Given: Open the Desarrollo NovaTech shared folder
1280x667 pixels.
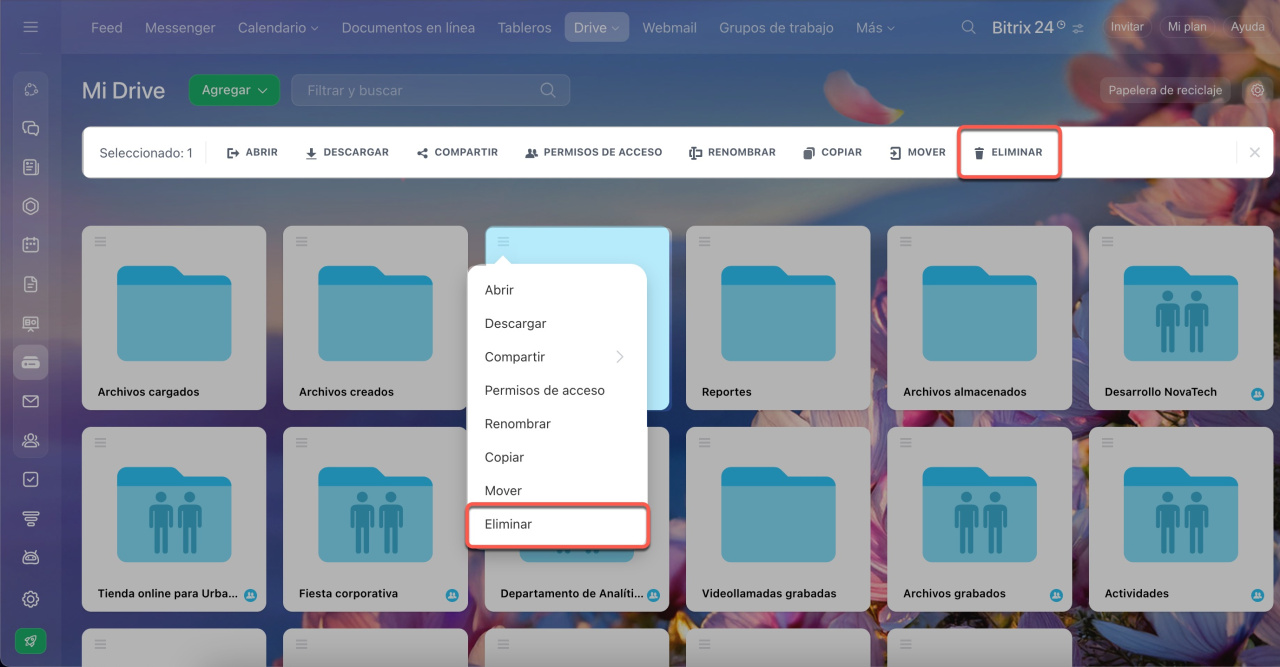Looking at the screenshot, I should 1181,318.
